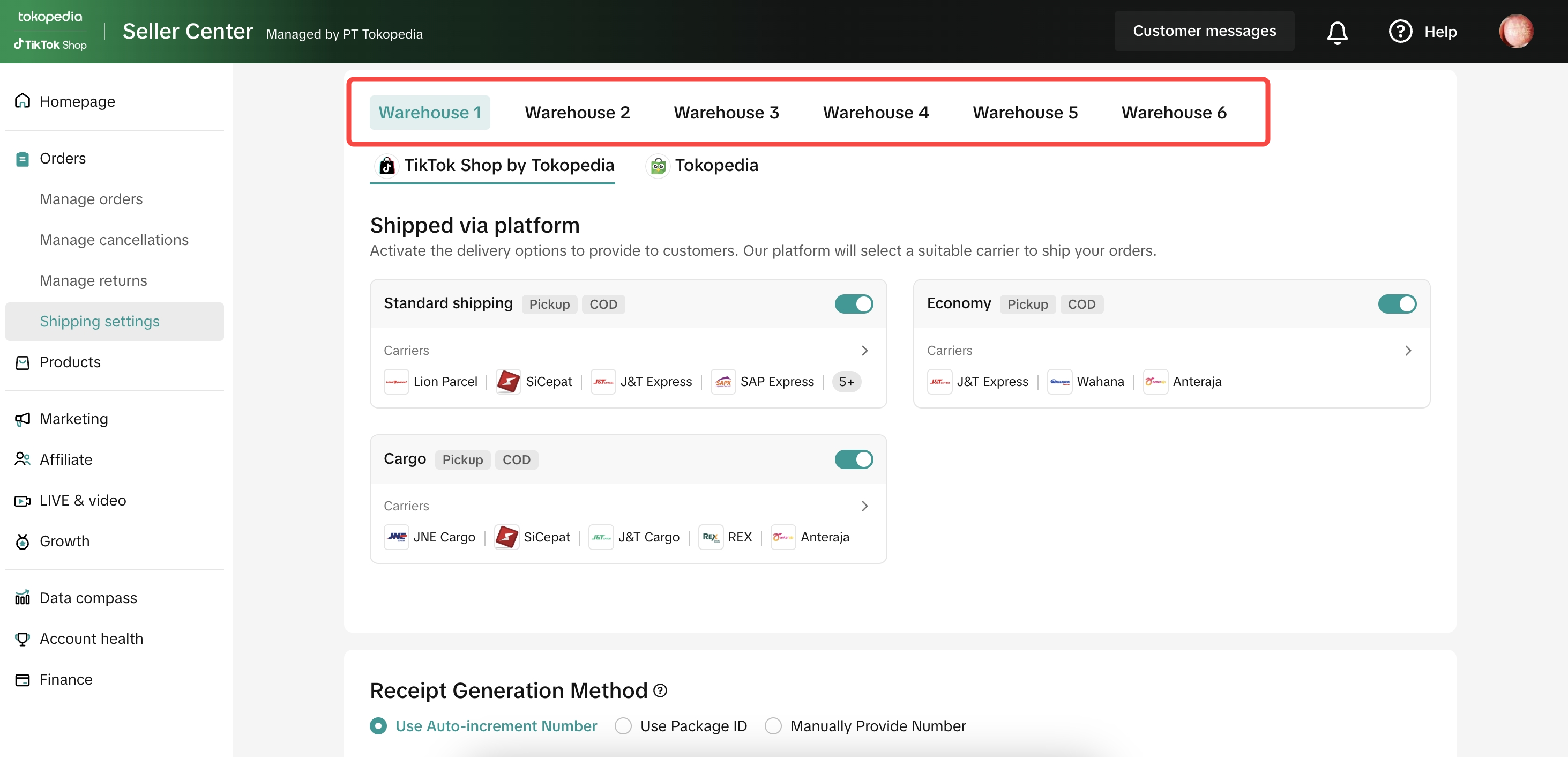Expand Economy carriers chevron arrow
Screen dimensions: 1568x757
click(1407, 351)
